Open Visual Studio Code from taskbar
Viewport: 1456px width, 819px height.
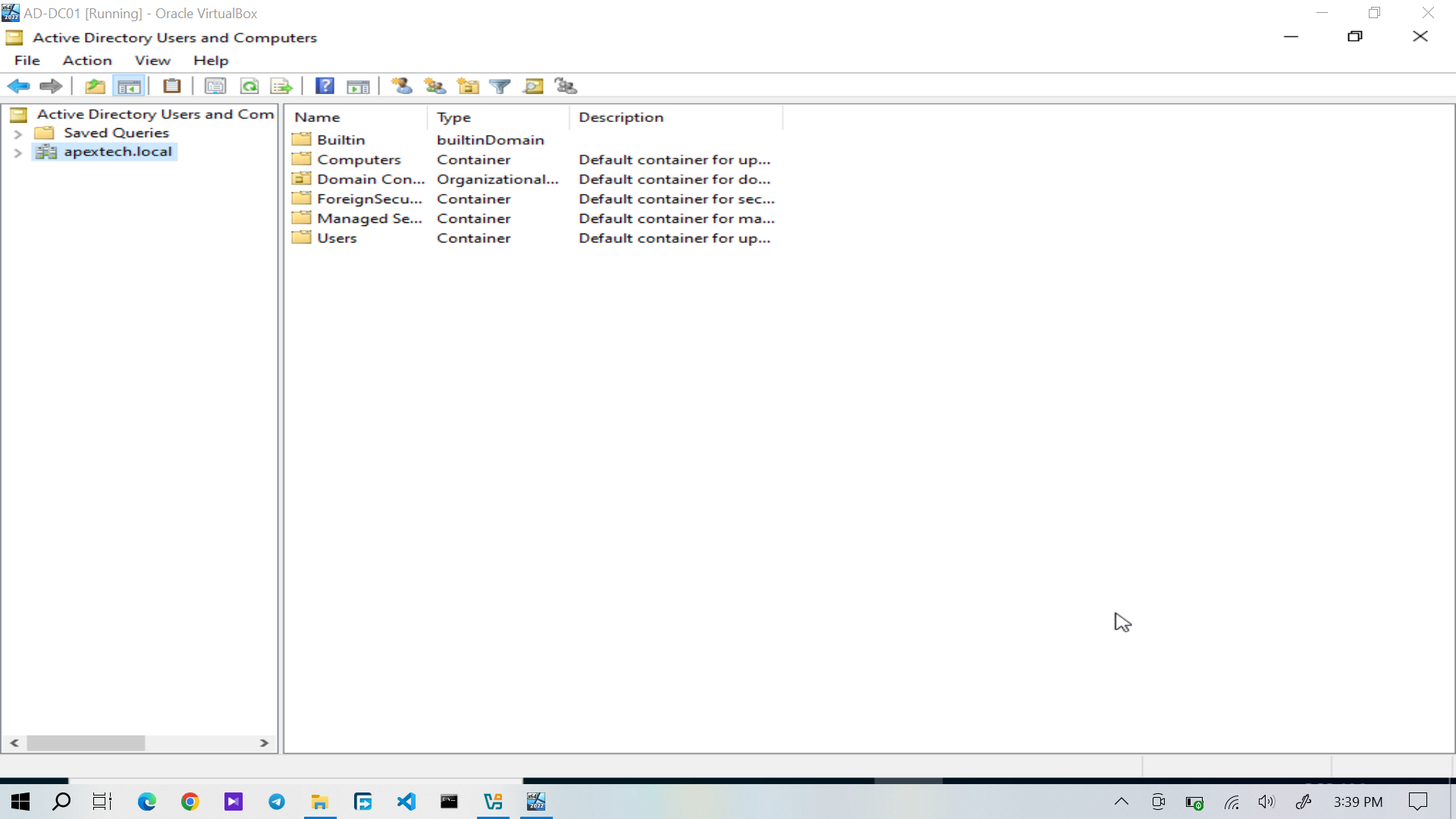pos(406,802)
